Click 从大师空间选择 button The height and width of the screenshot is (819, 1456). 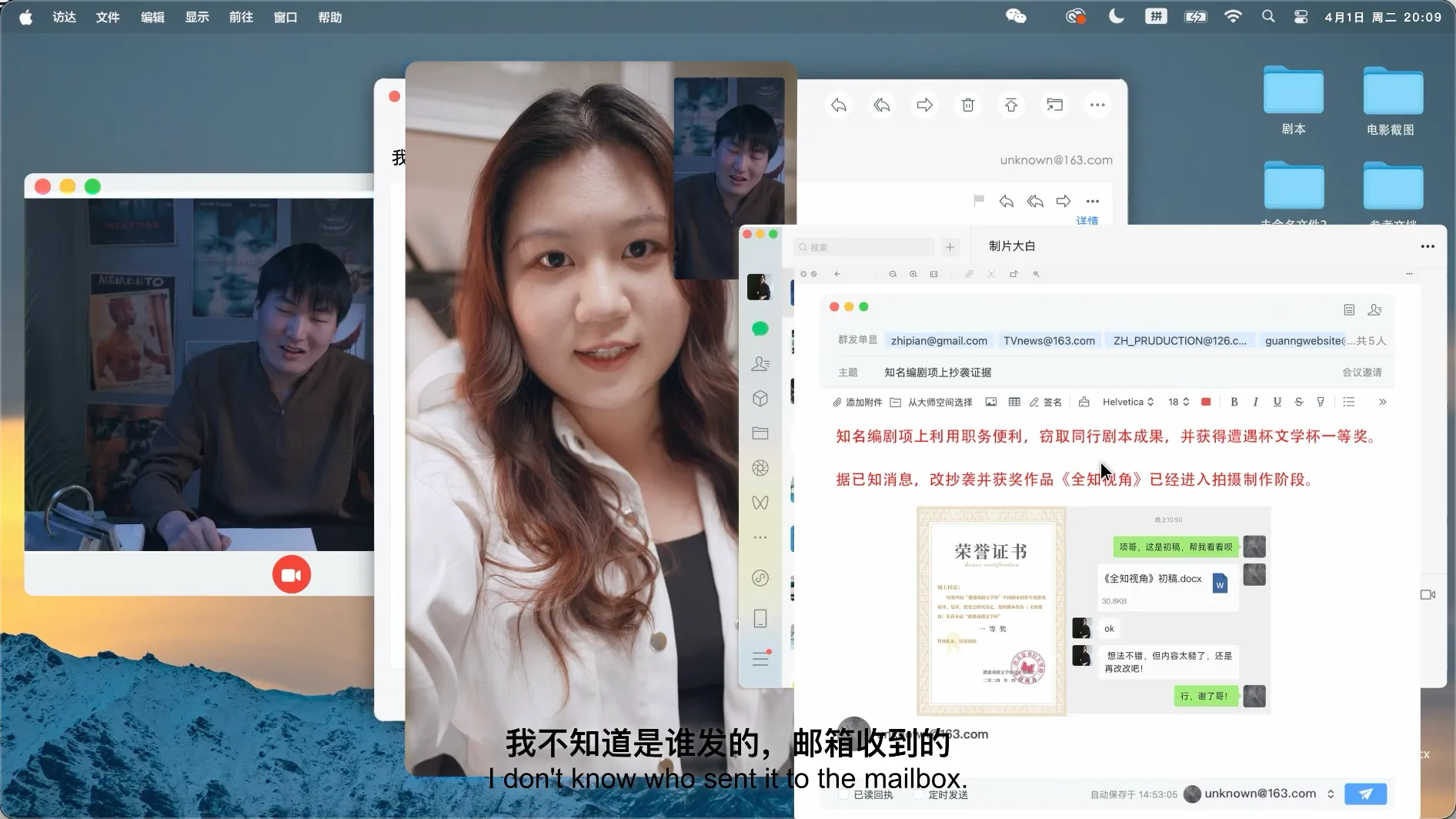[x=931, y=402]
